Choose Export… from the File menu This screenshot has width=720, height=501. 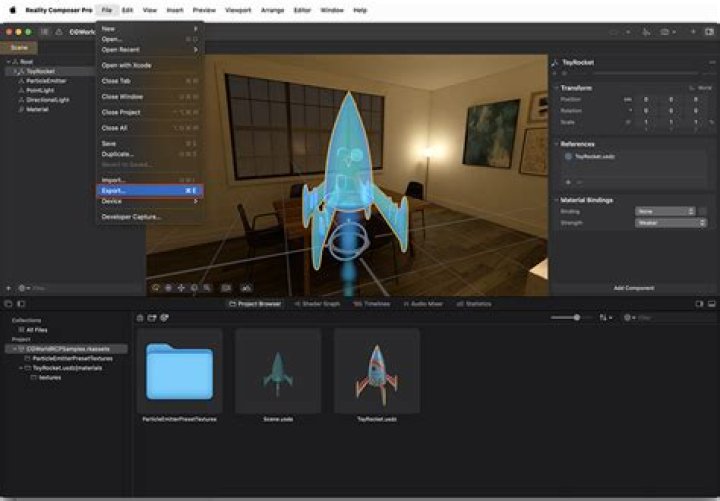pyautogui.click(x=149, y=191)
